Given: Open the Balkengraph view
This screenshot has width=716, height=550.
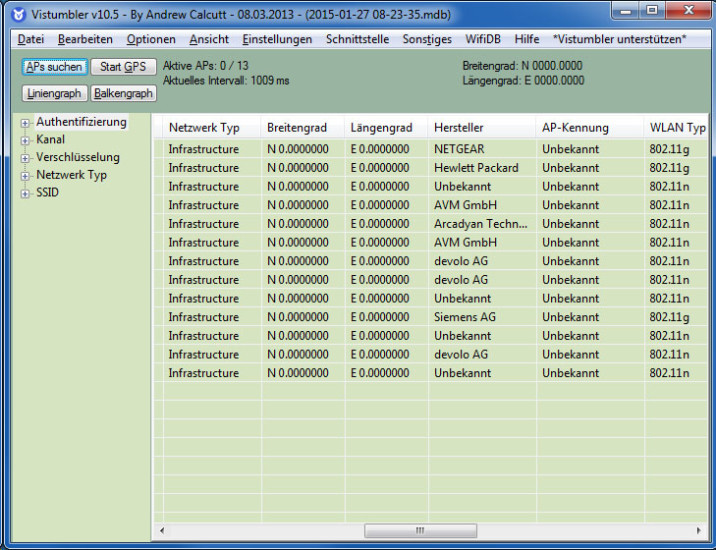Looking at the screenshot, I should [x=124, y=93].
